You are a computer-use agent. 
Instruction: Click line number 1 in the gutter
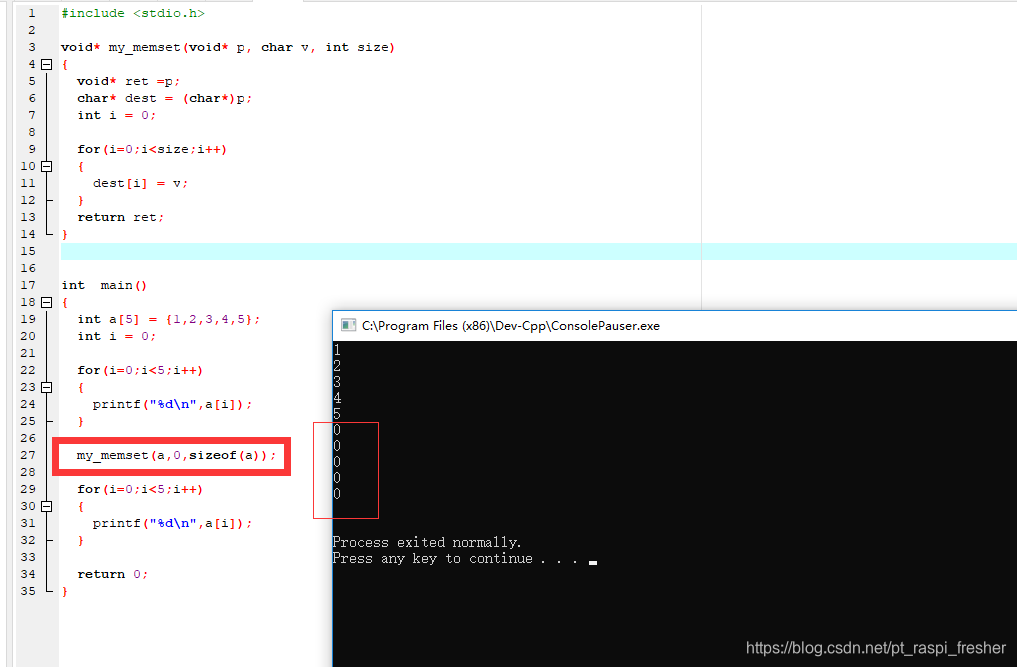click(x=32, y=13)
